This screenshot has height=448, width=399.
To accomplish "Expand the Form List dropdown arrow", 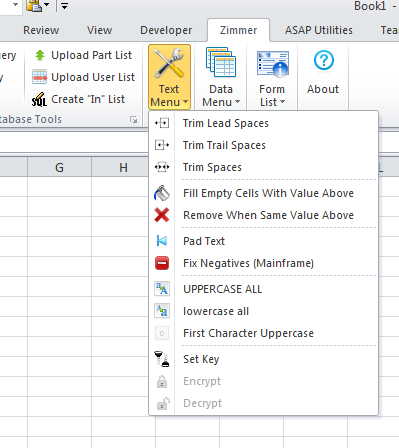I will [x=282, y=102].
